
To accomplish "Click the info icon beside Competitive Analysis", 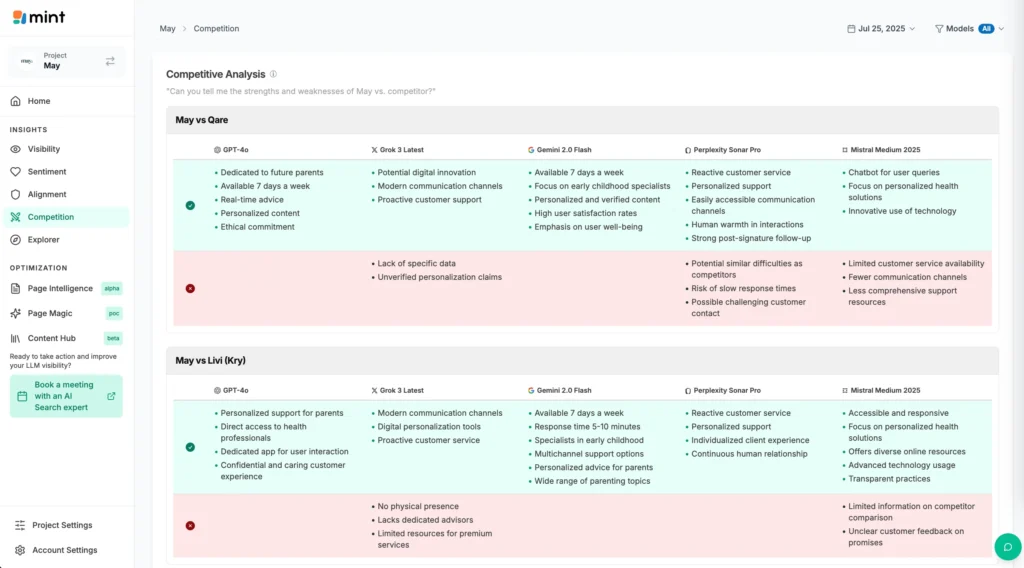I will click(274, 74).
